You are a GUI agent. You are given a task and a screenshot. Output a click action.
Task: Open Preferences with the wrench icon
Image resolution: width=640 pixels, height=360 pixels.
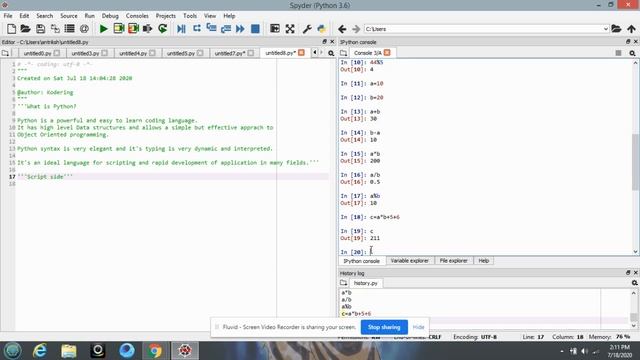pyautogui.click(x=307, y=29)
